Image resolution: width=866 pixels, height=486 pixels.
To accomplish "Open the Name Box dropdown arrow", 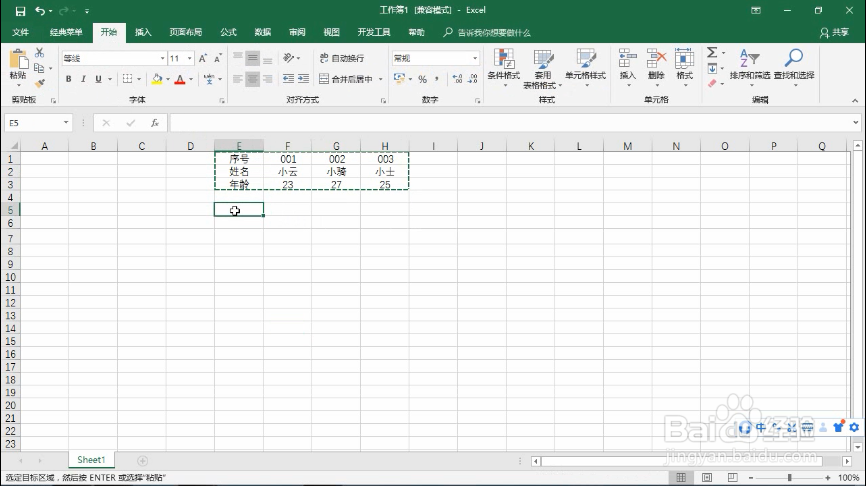I will pyautogui.click(x=66, y=123).
